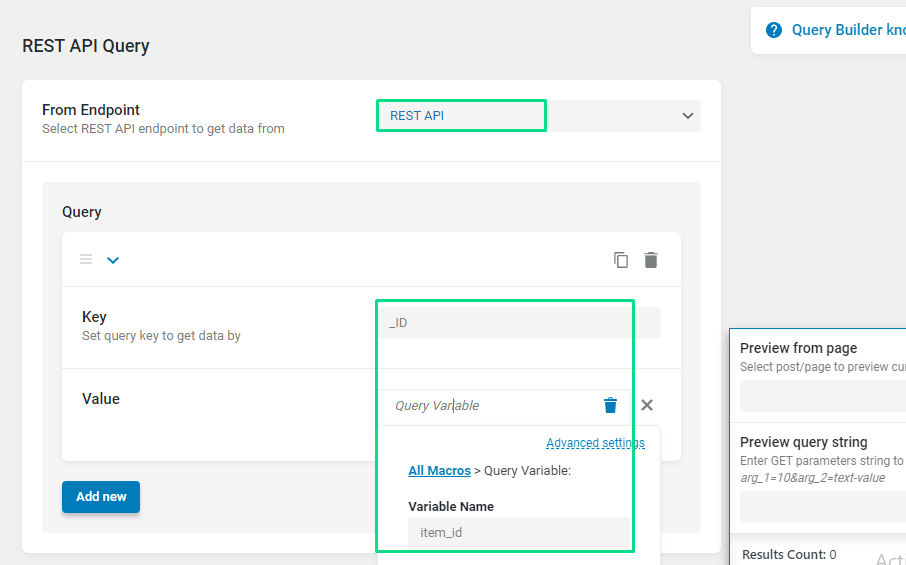Click the Preview from page input
This screenshot has height=565, width=906.
823,396
